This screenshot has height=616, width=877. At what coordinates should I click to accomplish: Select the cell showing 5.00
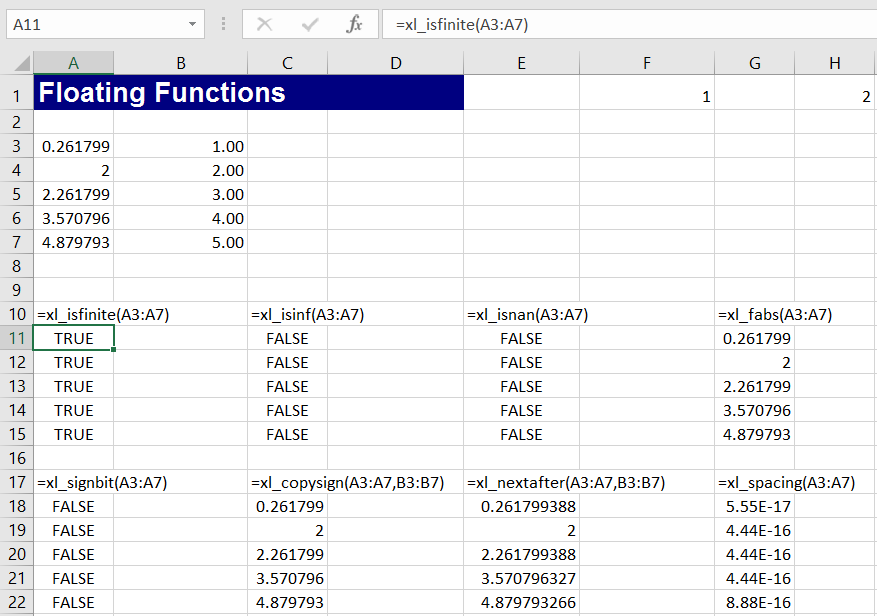pos(180,242)
